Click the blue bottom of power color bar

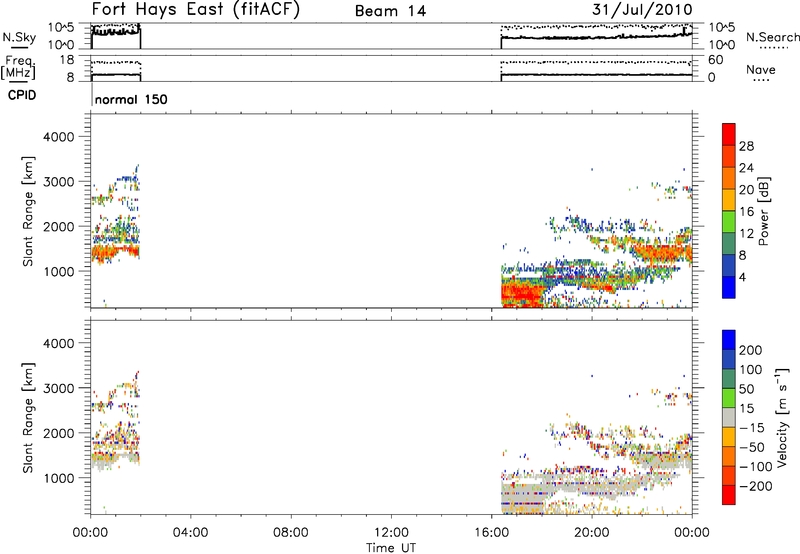click(729, 287)
